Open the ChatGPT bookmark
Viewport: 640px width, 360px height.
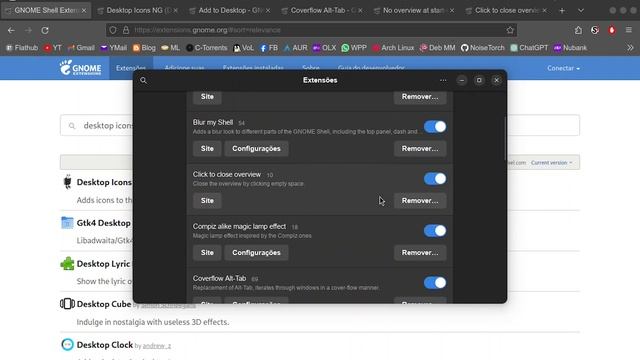(x=529, y=48)
